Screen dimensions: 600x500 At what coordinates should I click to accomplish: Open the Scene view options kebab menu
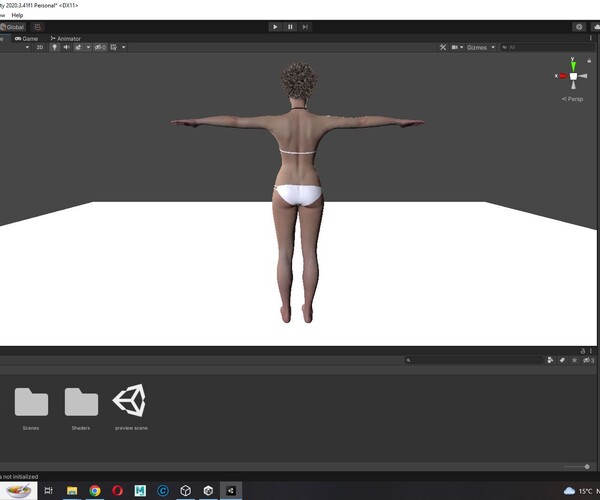click(x=591, y=38)
